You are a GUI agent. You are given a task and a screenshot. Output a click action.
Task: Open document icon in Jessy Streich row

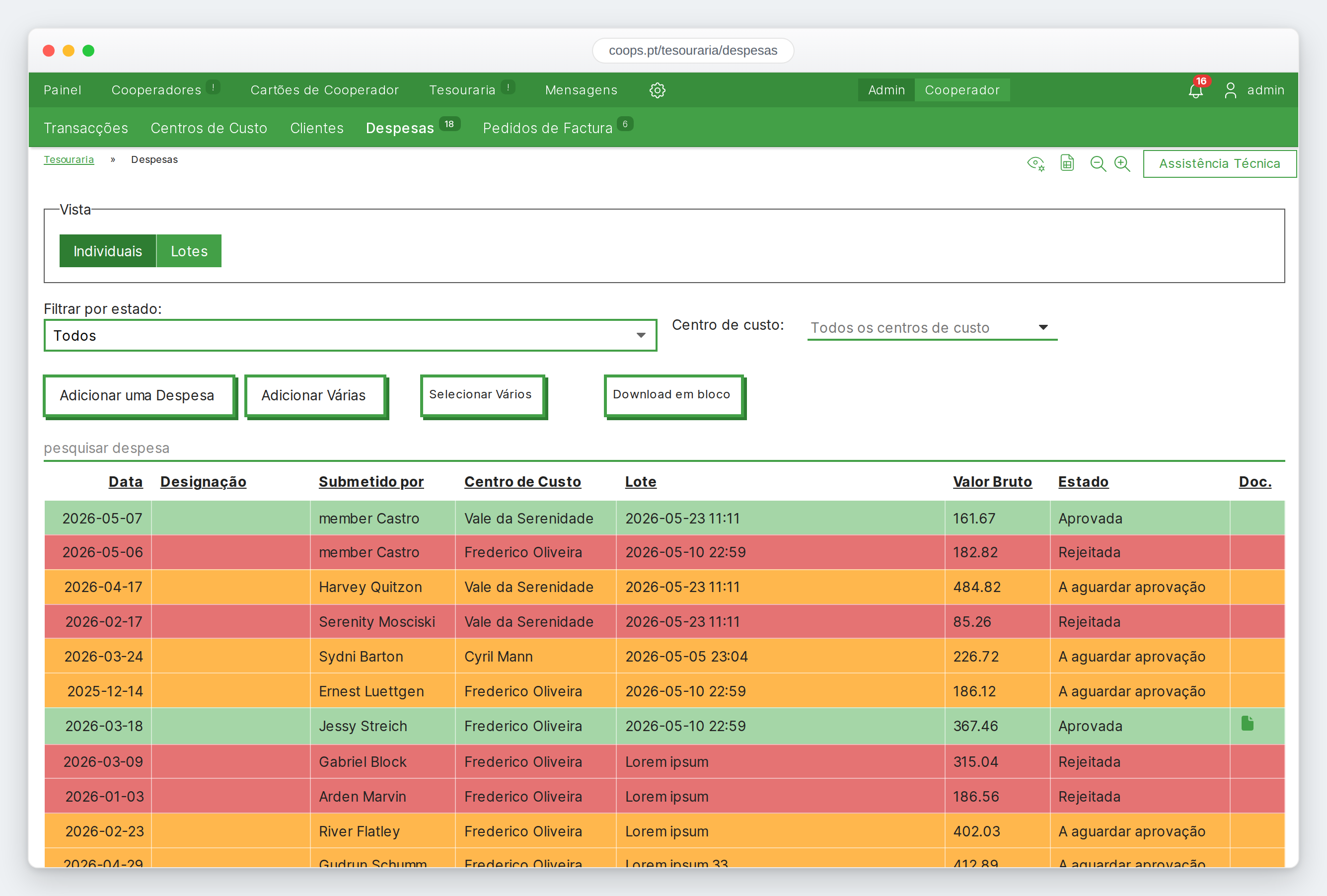tap(1247, 724)
